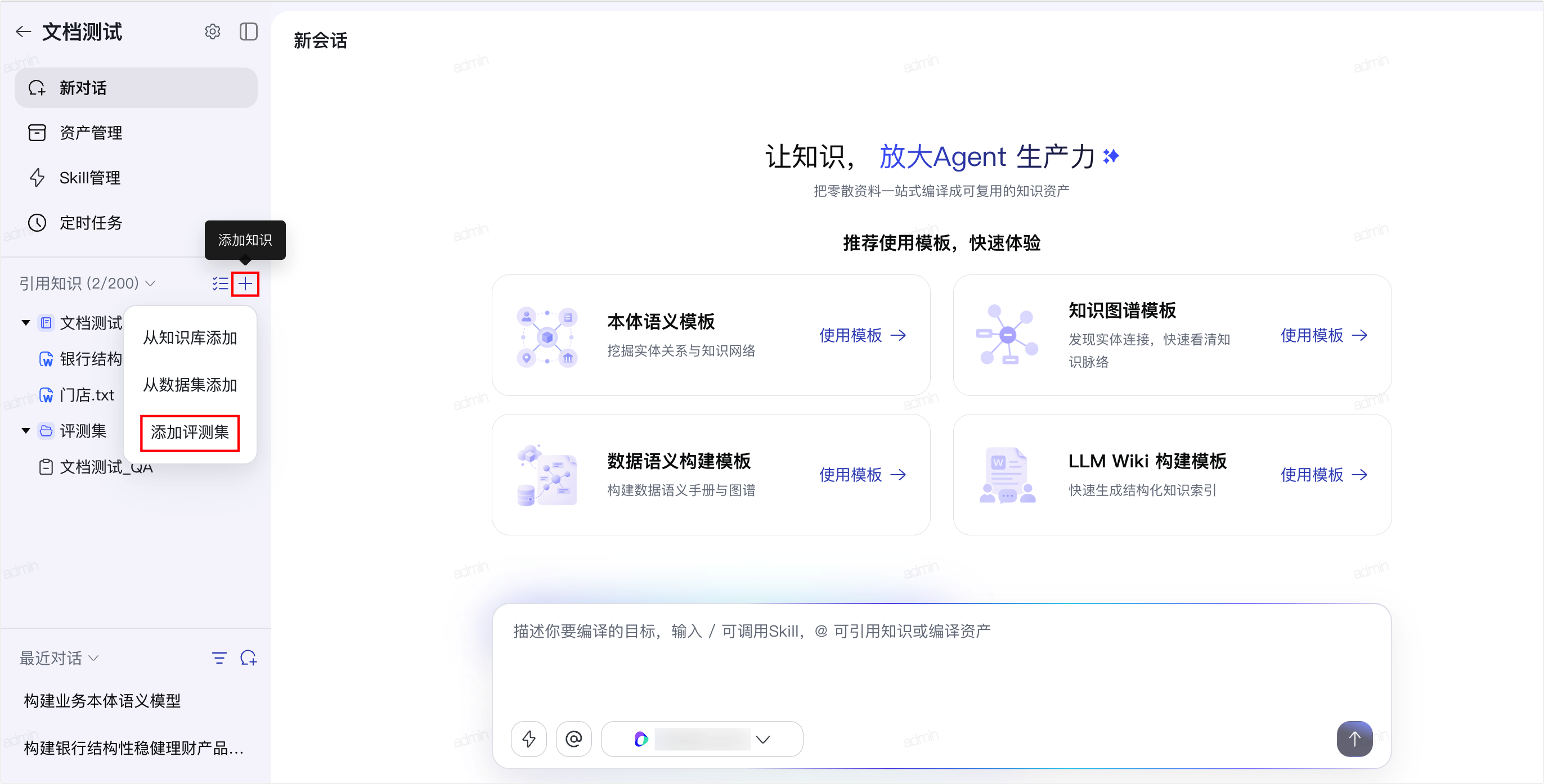Select 门店.txt file in tree
Image resolution: width=1544 pixels, height=784 pixels.
77,395
